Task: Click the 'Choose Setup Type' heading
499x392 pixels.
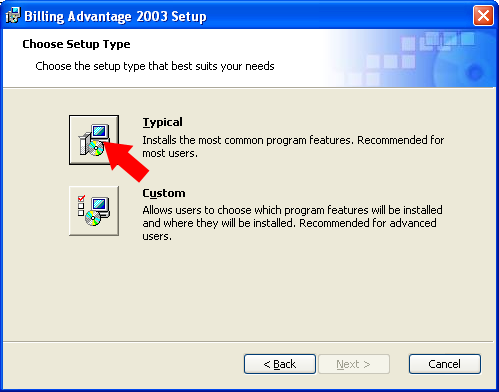Action: tap(76, 44)
